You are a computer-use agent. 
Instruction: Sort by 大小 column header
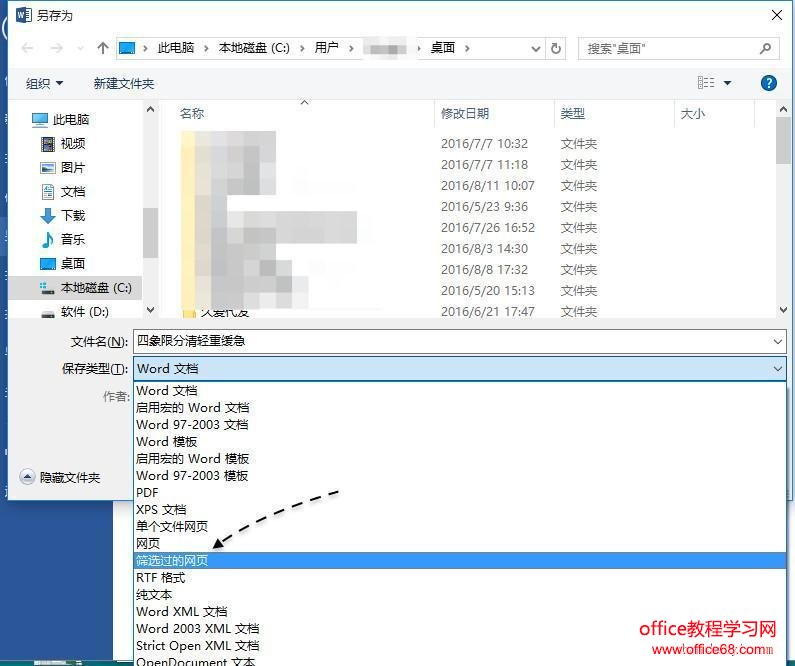[x=693, y=114]
